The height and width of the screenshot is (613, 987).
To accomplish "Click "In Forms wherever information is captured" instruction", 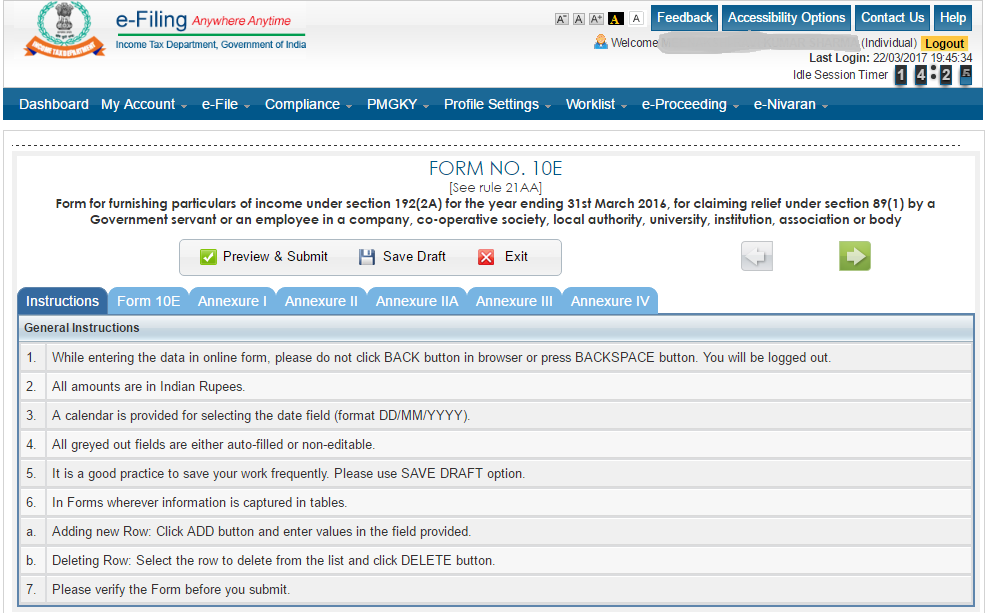I will (200, 502).
